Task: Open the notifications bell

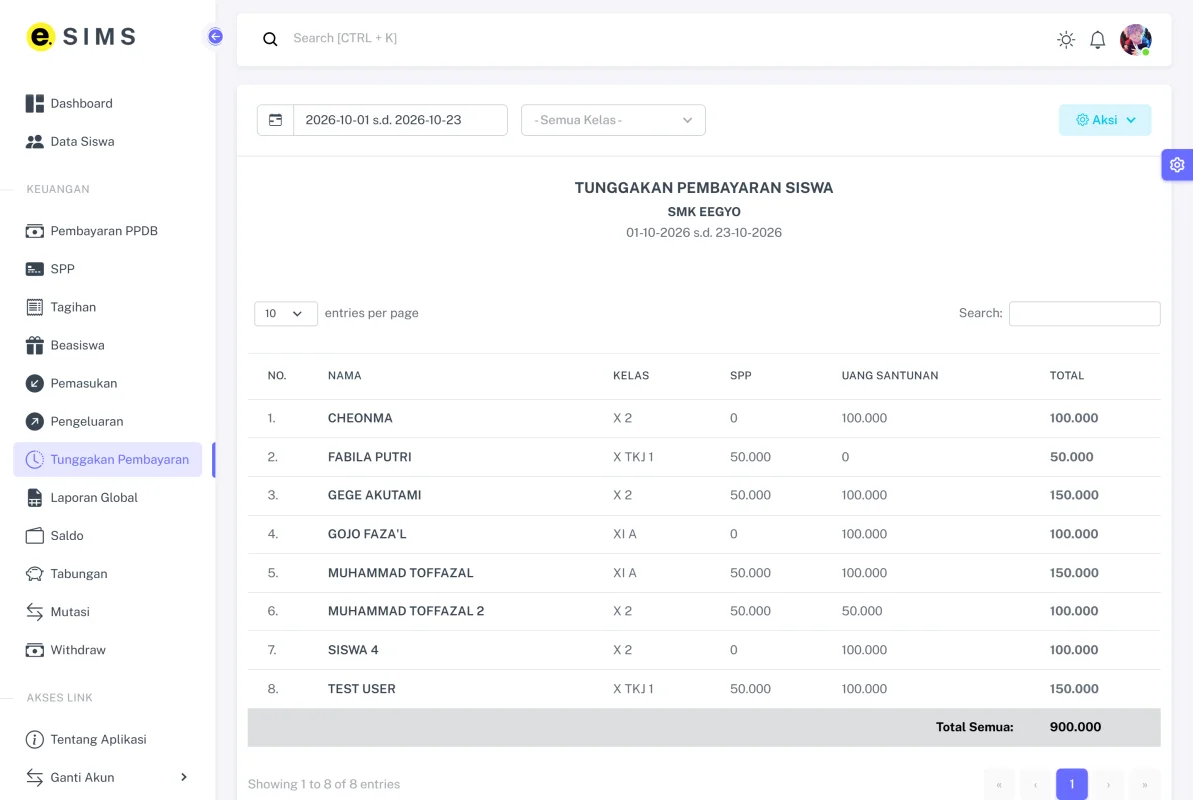Action: tap(1097, 40)
